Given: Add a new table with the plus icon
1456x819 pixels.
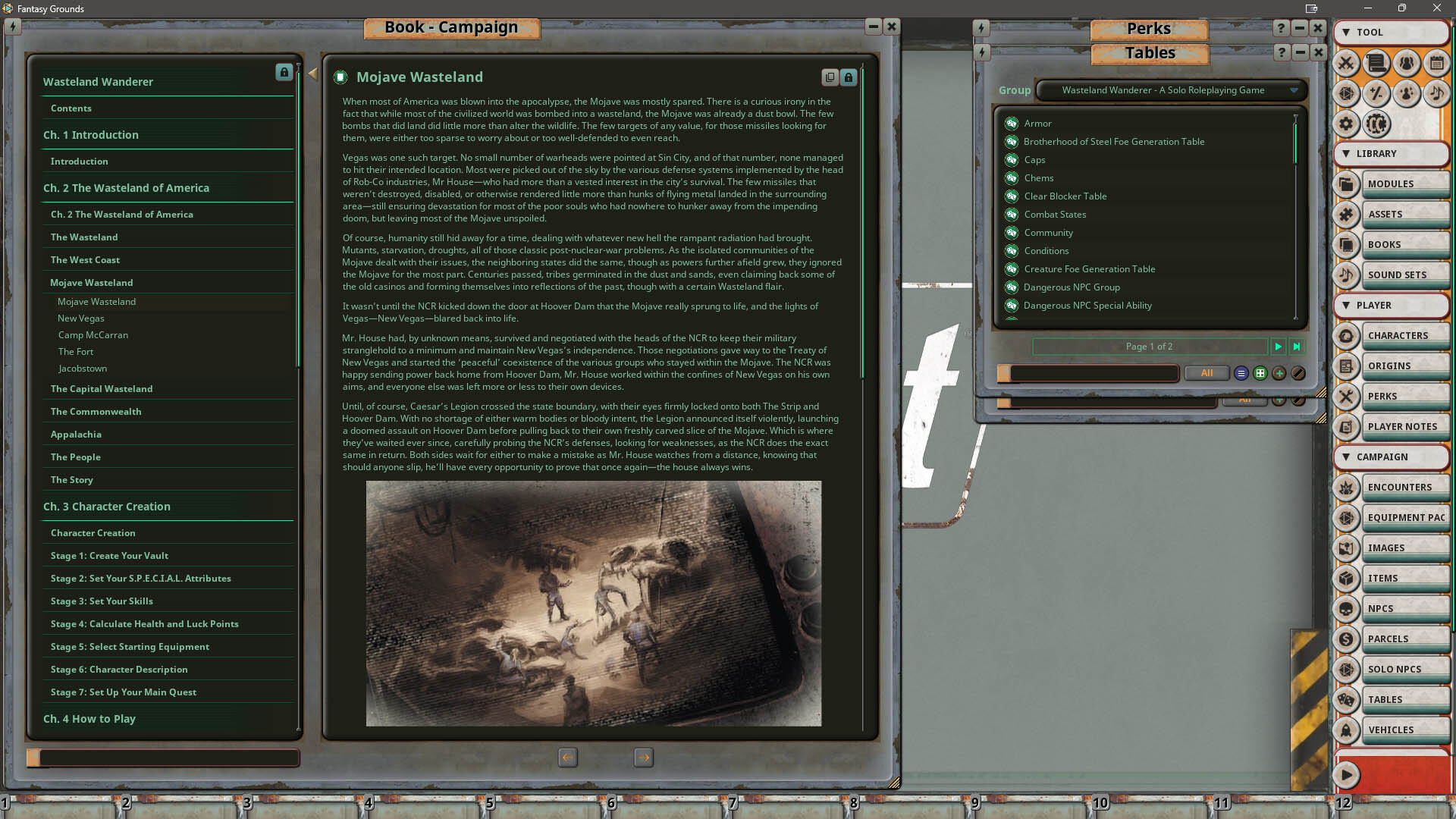Looking at the screenshot, I should tap(1279, 373).
